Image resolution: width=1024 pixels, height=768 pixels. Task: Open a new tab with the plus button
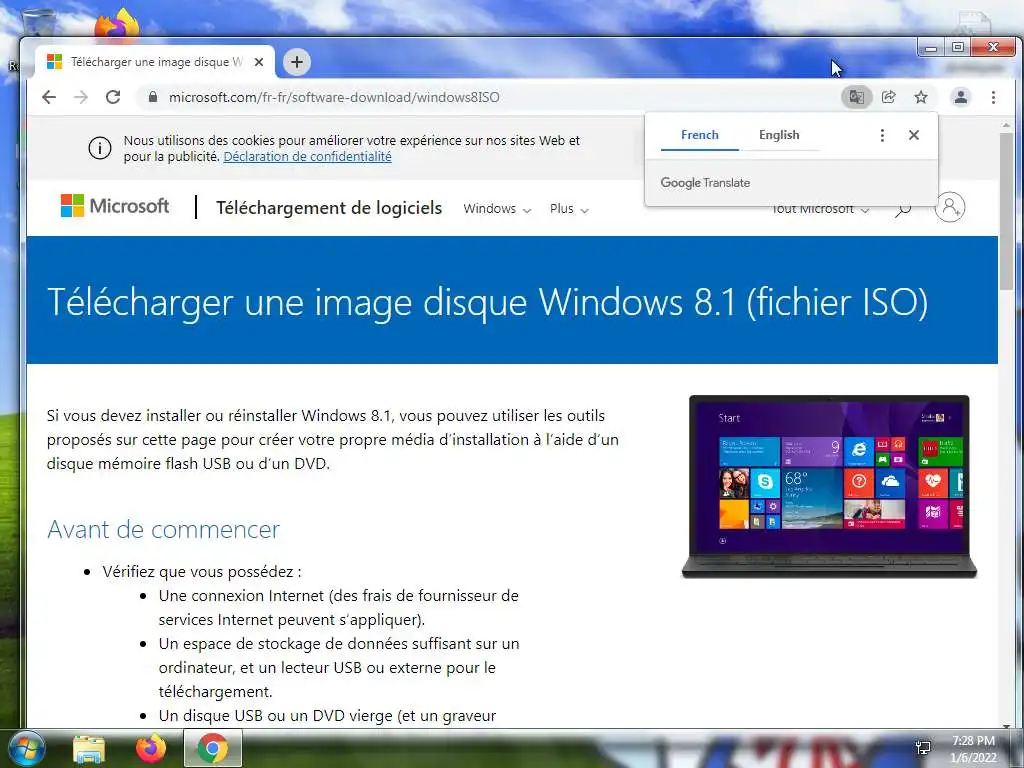pyautogui.click(x=297, y=62)
